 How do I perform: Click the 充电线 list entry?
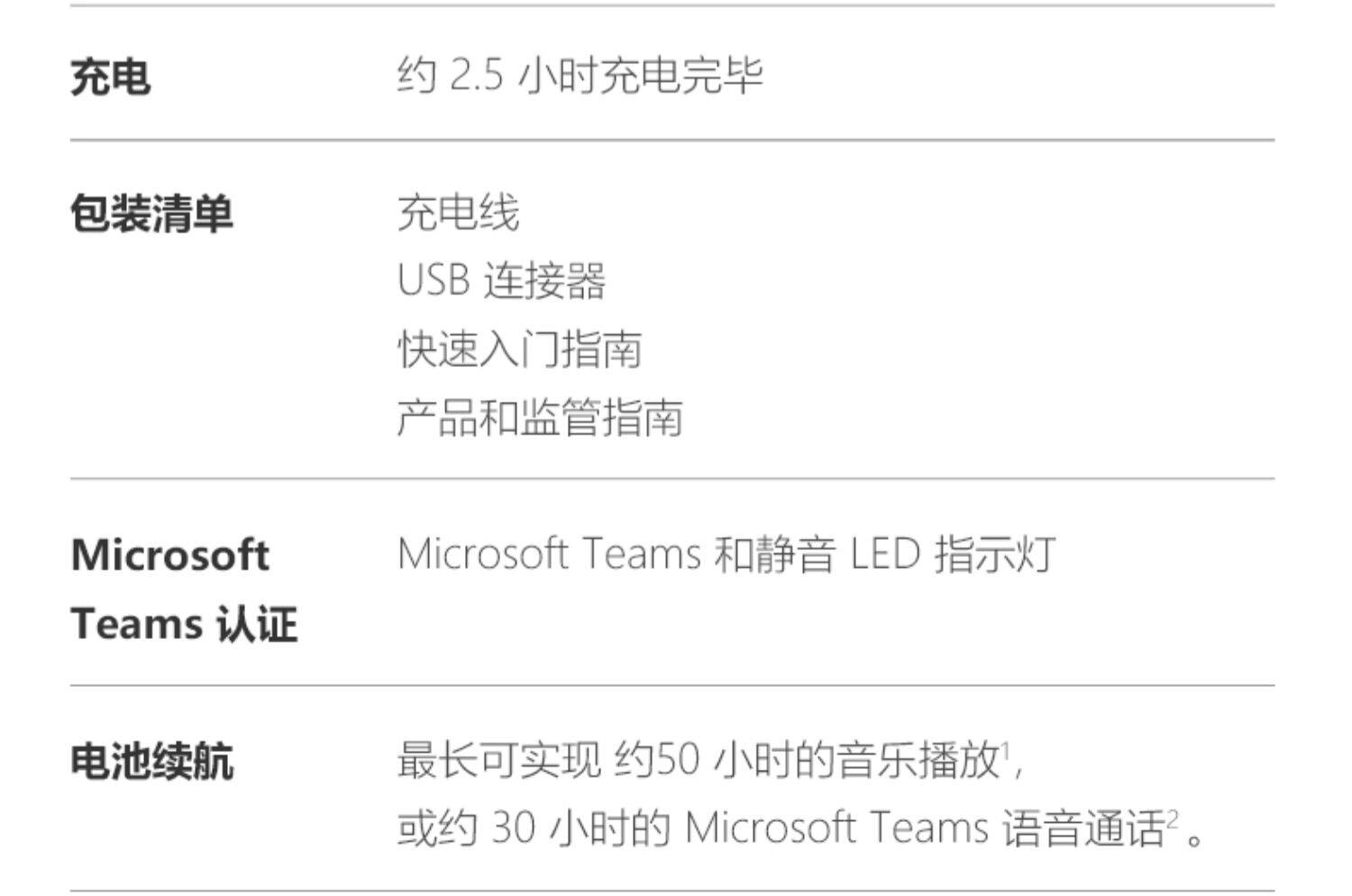458,214
